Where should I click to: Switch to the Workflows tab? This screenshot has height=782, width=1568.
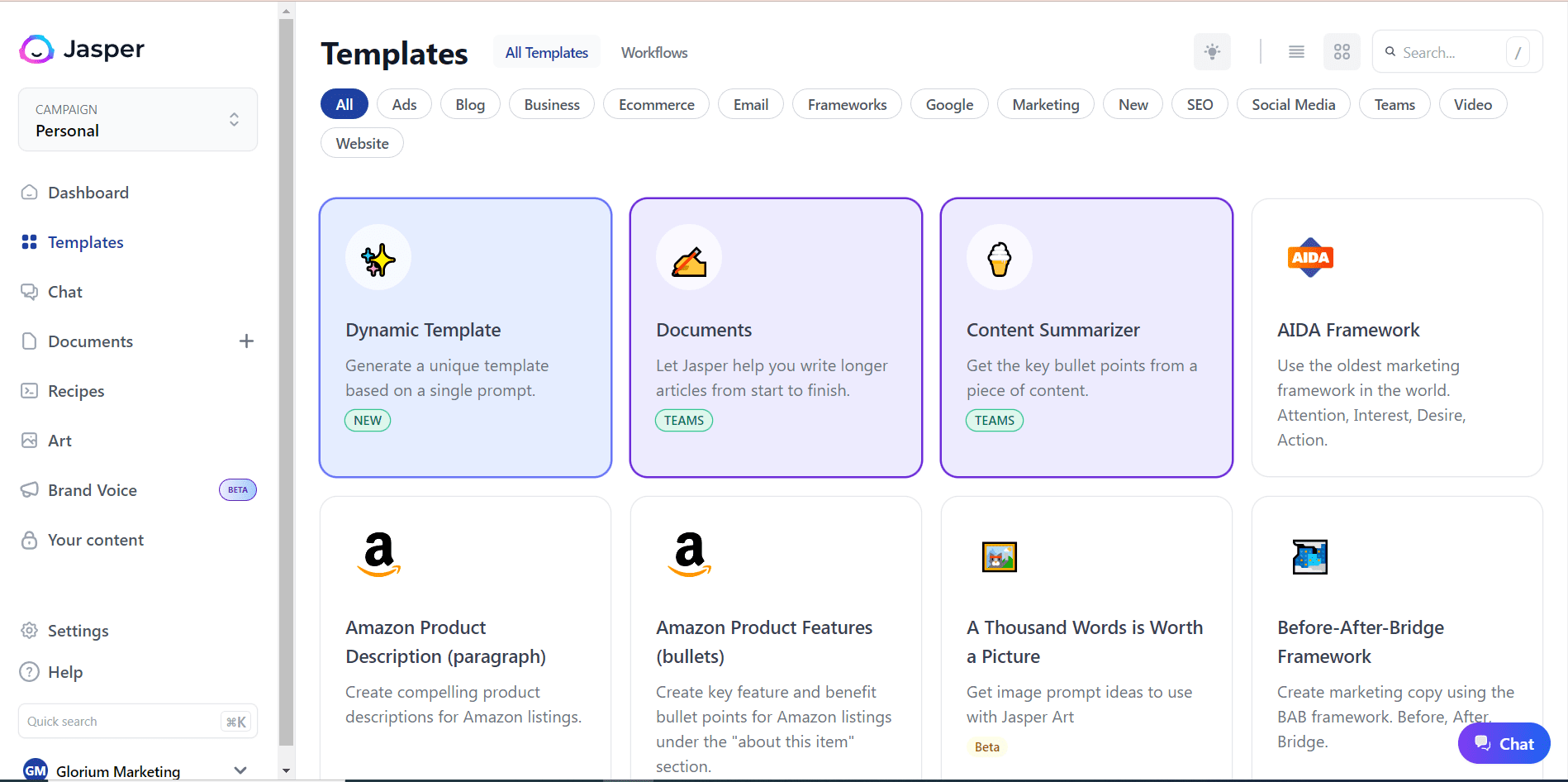point(653,52)
